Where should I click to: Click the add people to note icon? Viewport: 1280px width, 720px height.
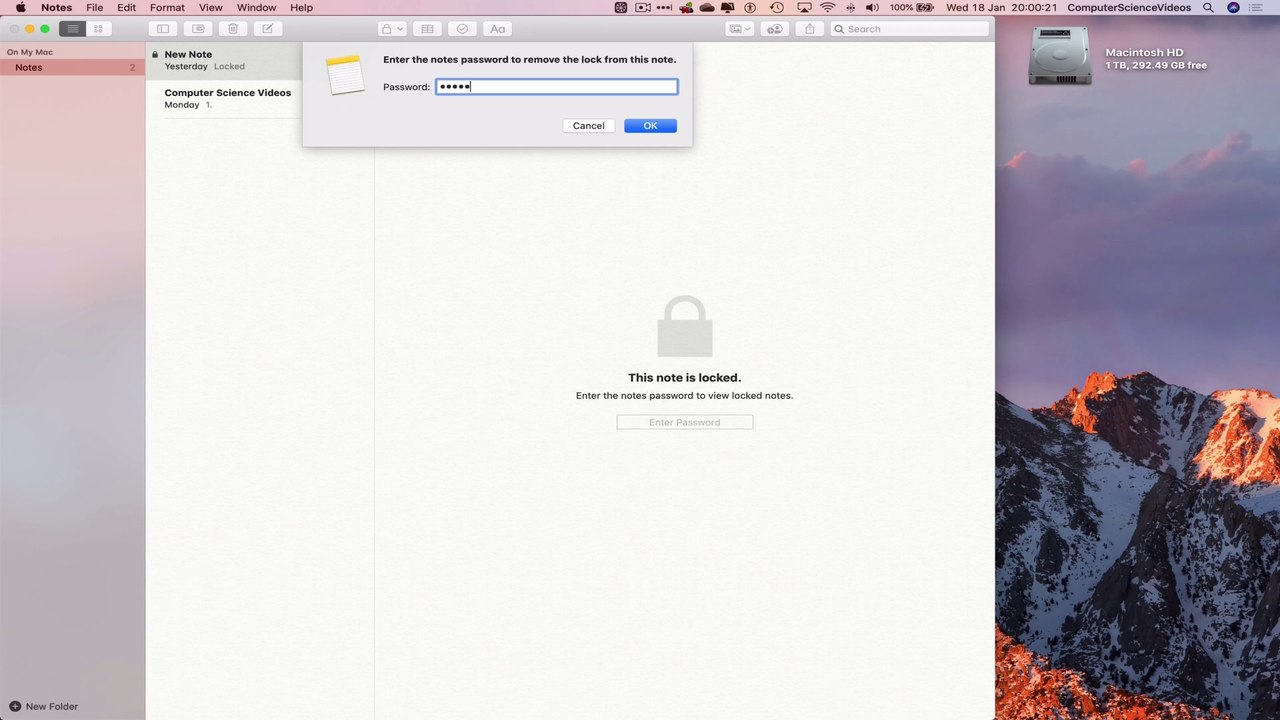pos(774,29)
